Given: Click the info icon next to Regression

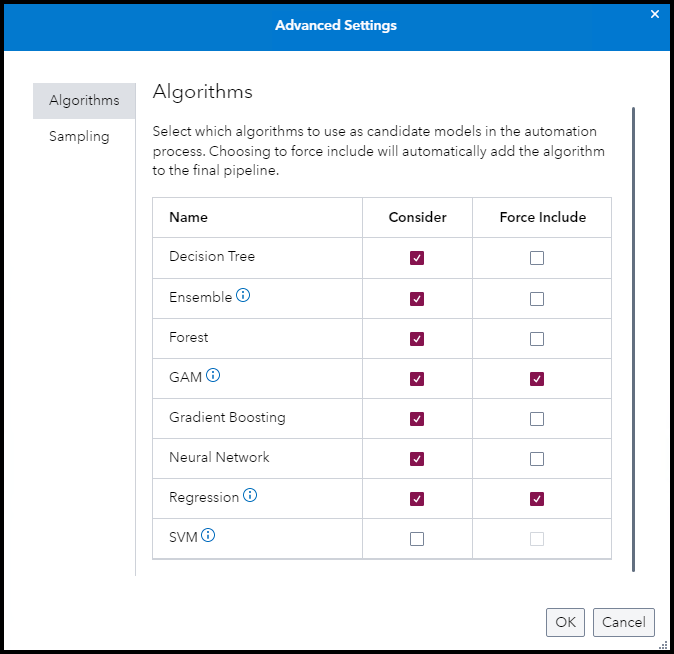Looking at the screenshot, I should click(x=250, y=496).
